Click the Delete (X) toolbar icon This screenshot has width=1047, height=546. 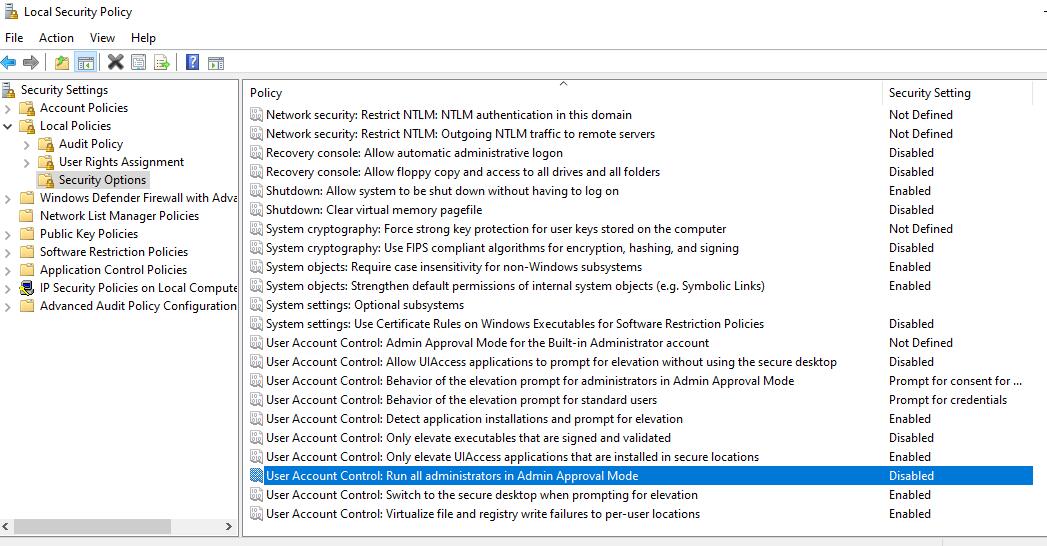pyautogui.click(x=116, y=62)
